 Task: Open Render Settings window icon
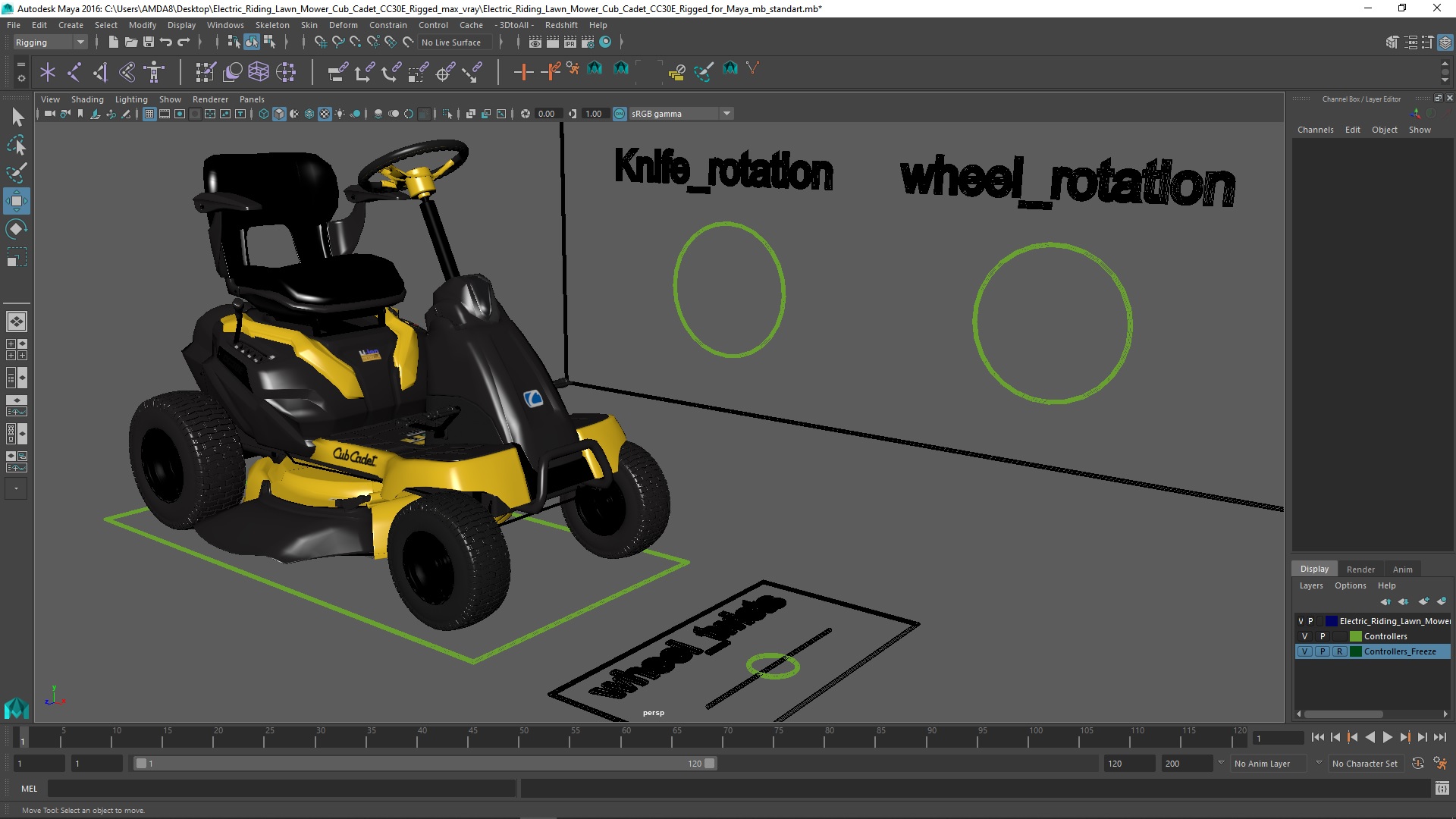tap(588, 42)
